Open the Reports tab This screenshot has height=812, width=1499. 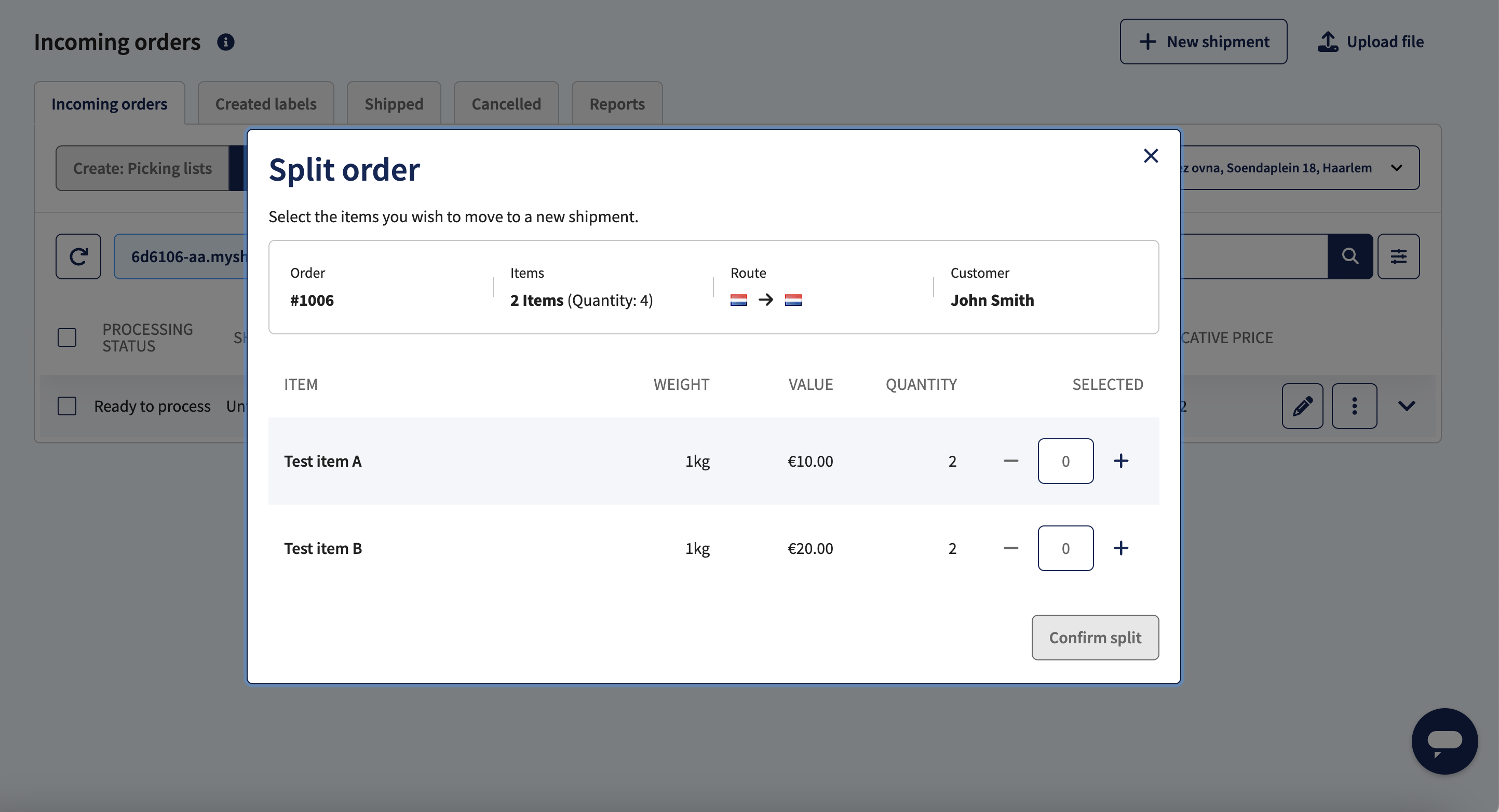point(617,103)
